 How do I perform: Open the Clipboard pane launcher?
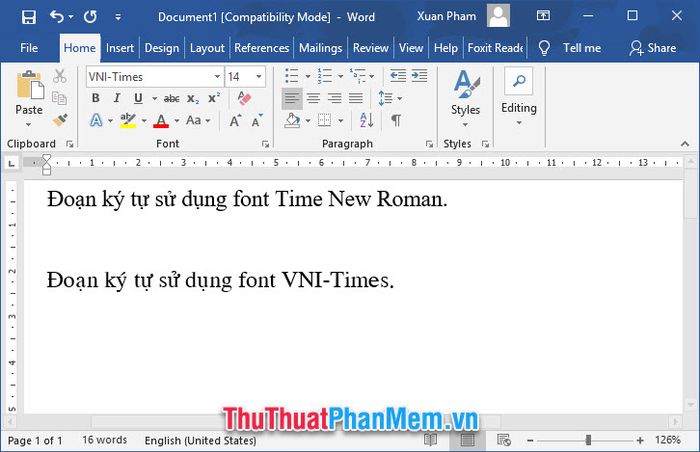coord(69,144)
